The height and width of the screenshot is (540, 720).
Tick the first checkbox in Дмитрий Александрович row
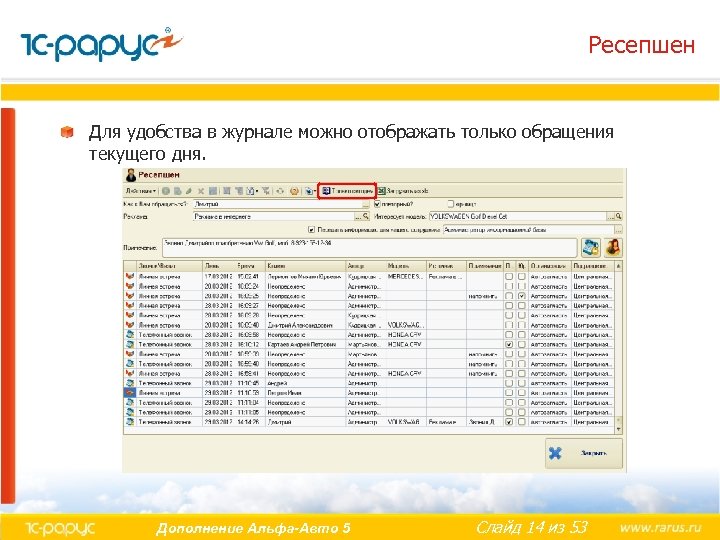point(509,325)
